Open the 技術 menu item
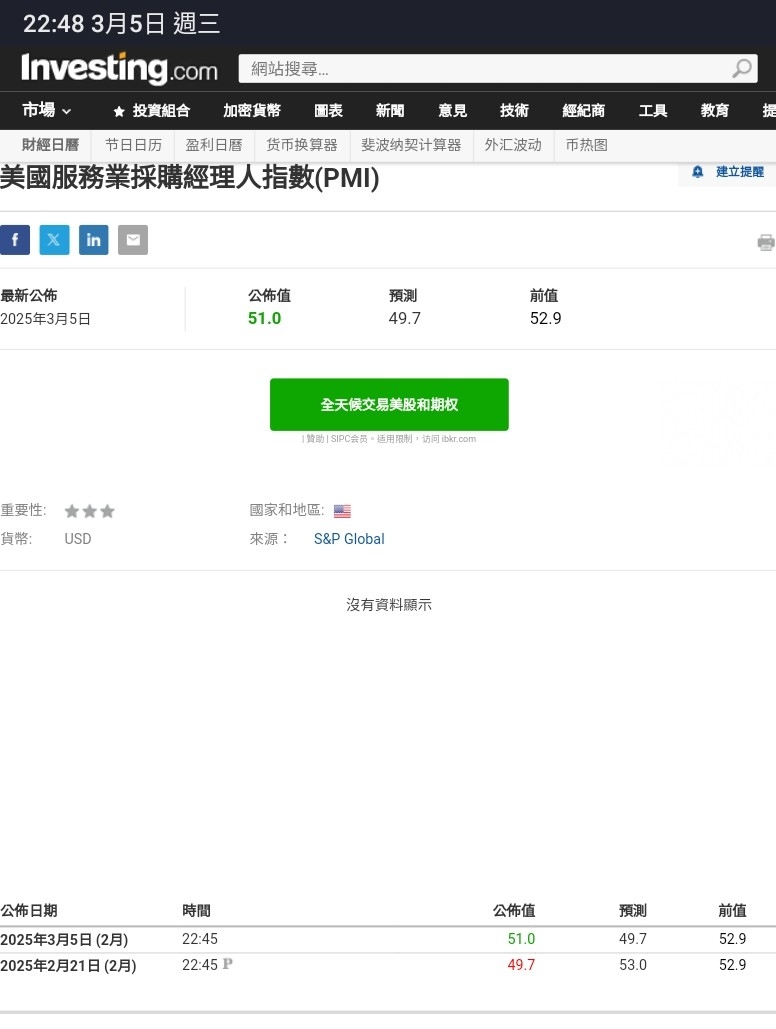The image size is (776, 1029). (514, 110)
